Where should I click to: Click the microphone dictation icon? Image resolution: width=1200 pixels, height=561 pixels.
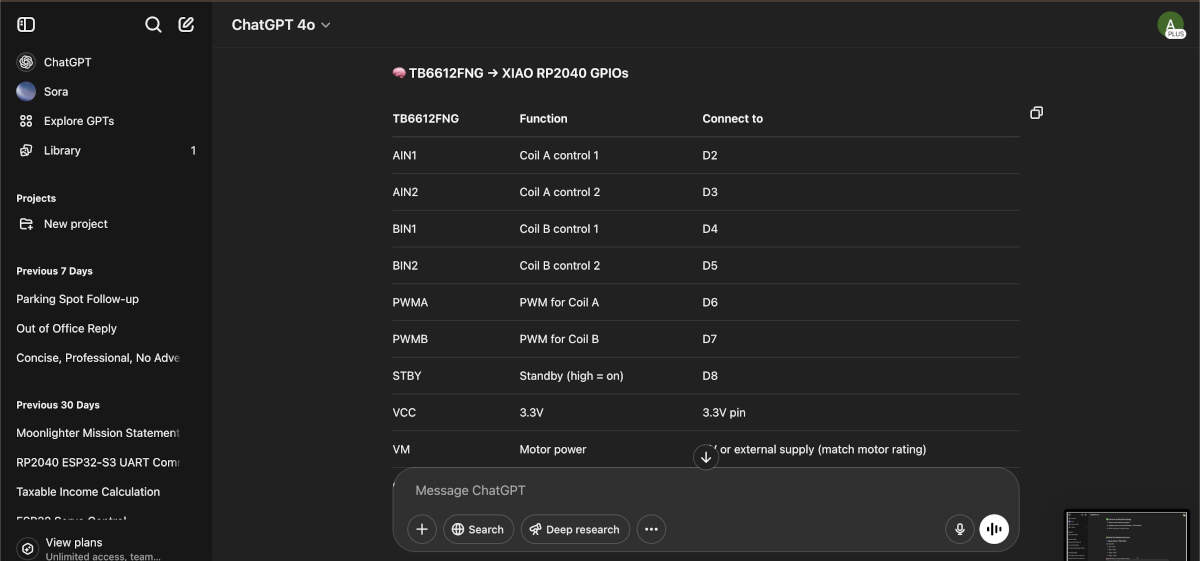959,529
